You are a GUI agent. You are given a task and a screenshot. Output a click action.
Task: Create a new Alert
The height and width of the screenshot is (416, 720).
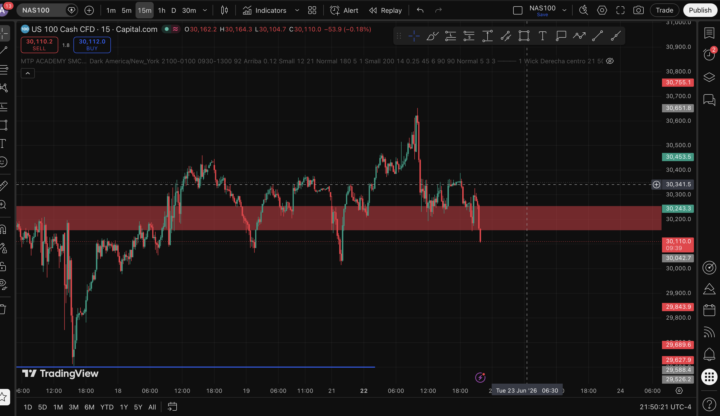coord(344,10)
